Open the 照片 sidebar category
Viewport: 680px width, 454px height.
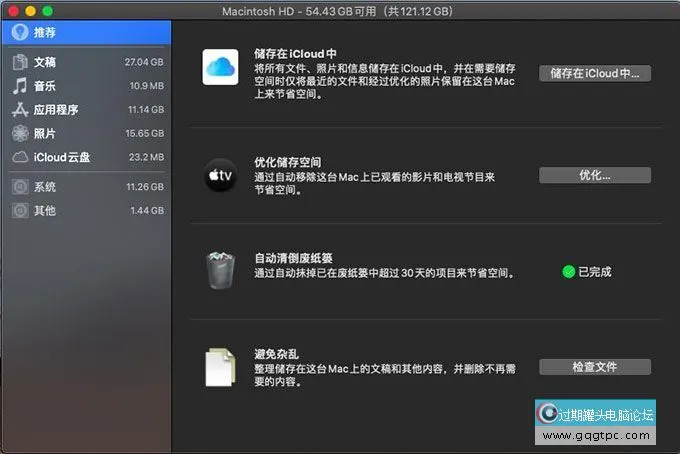(86, 134)
